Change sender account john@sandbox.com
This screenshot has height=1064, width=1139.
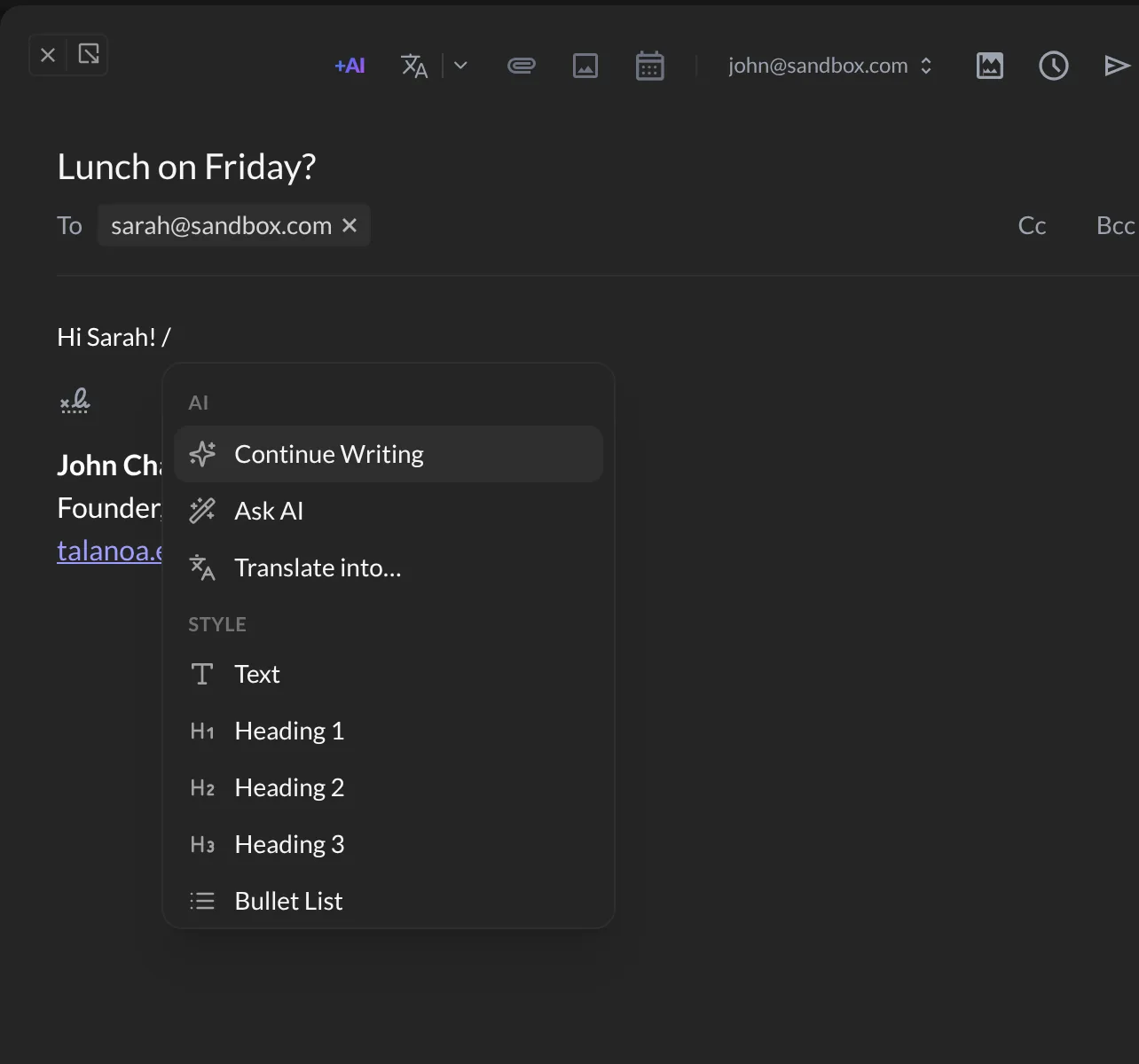tap(830, 66)
